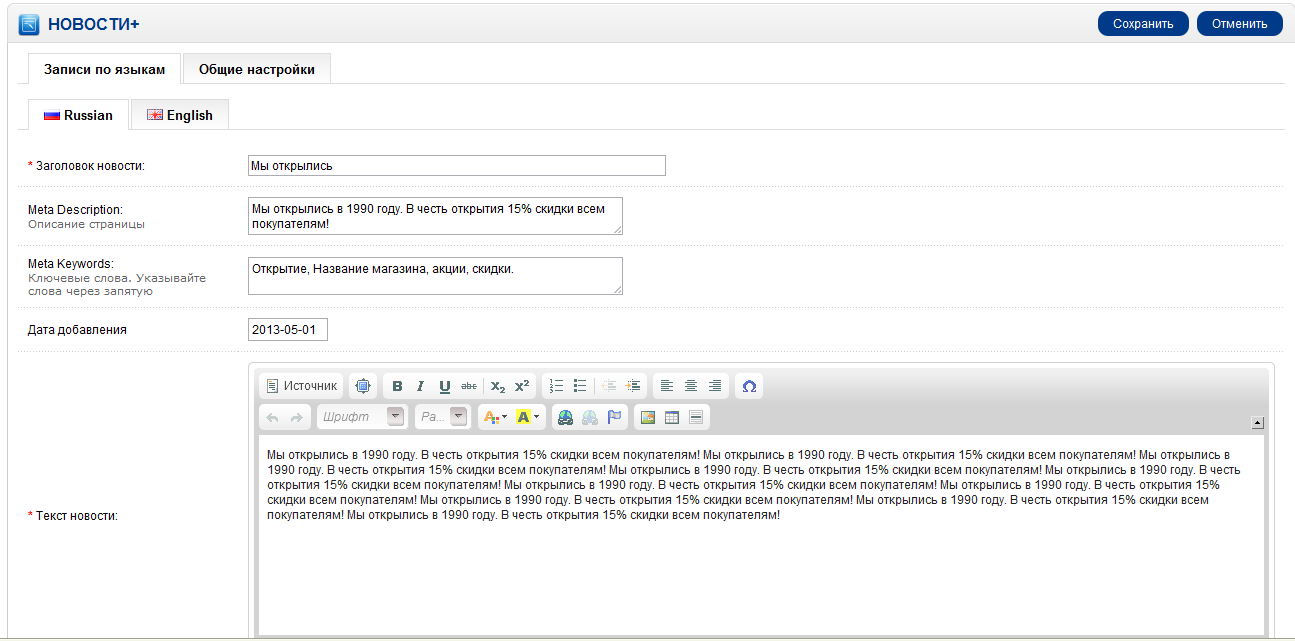Toggle bold formatting in the editor
The height and width of the screenshot is (641, 1295).
click(x=397, y=386)
